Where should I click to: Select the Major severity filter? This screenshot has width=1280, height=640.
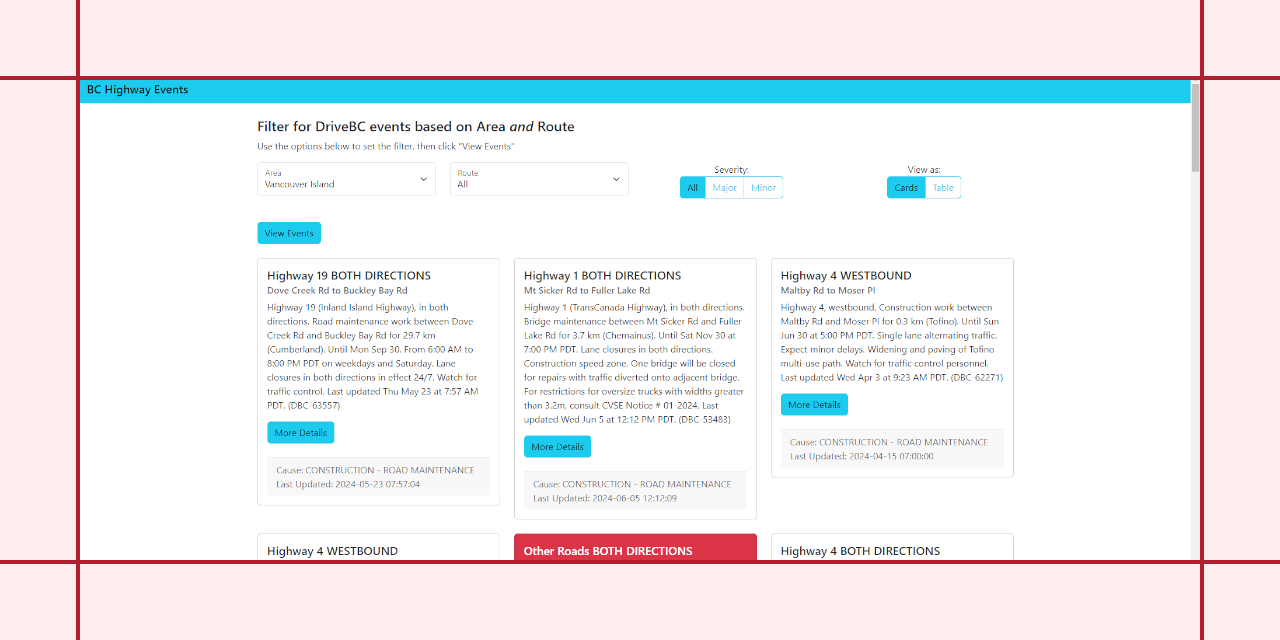(724, 187)
